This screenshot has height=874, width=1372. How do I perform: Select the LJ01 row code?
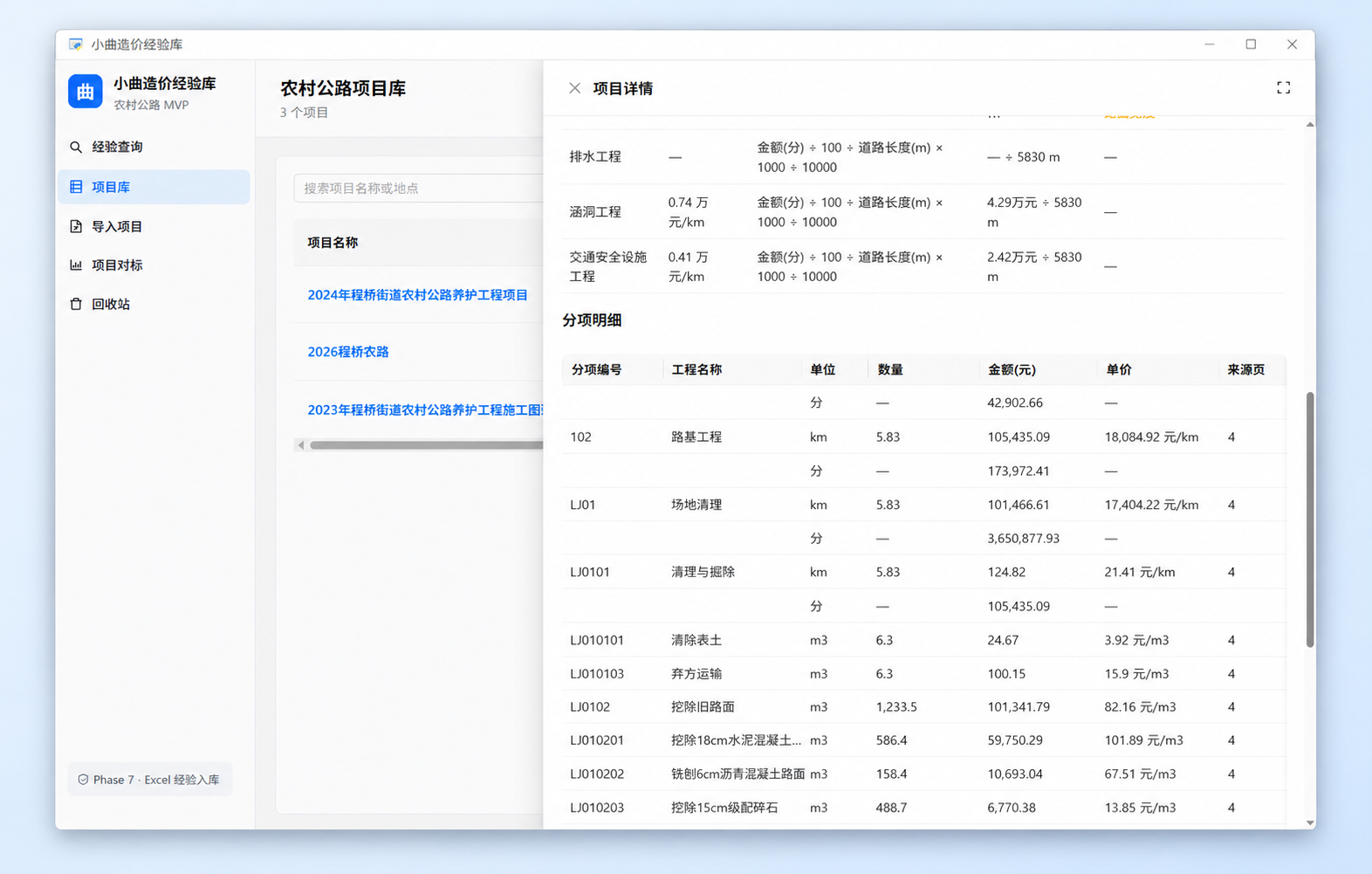(582, 505)
